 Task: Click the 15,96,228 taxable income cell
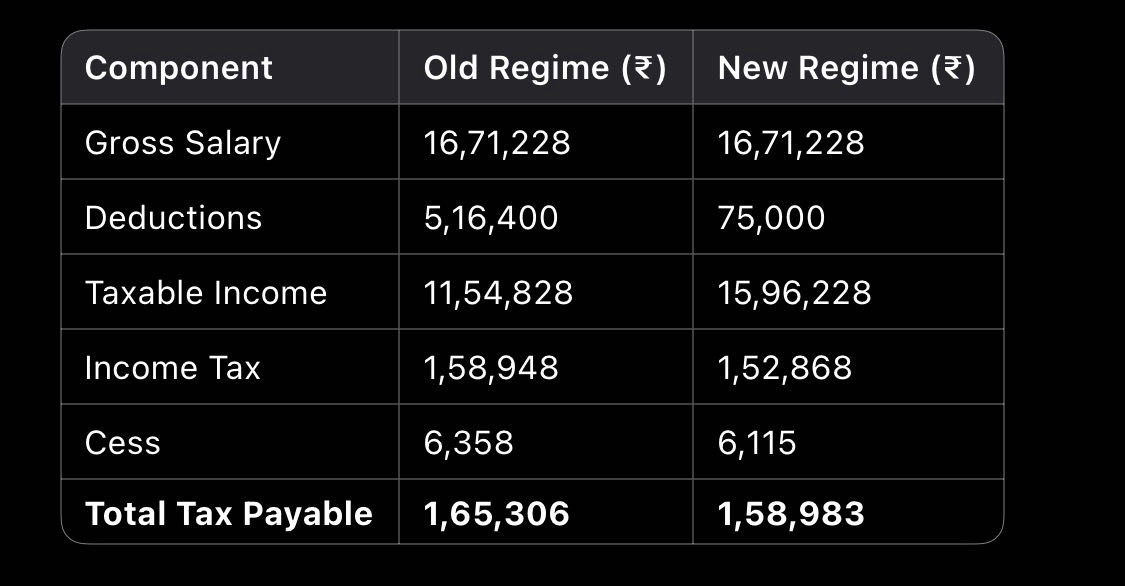click(x=794, y=293)
